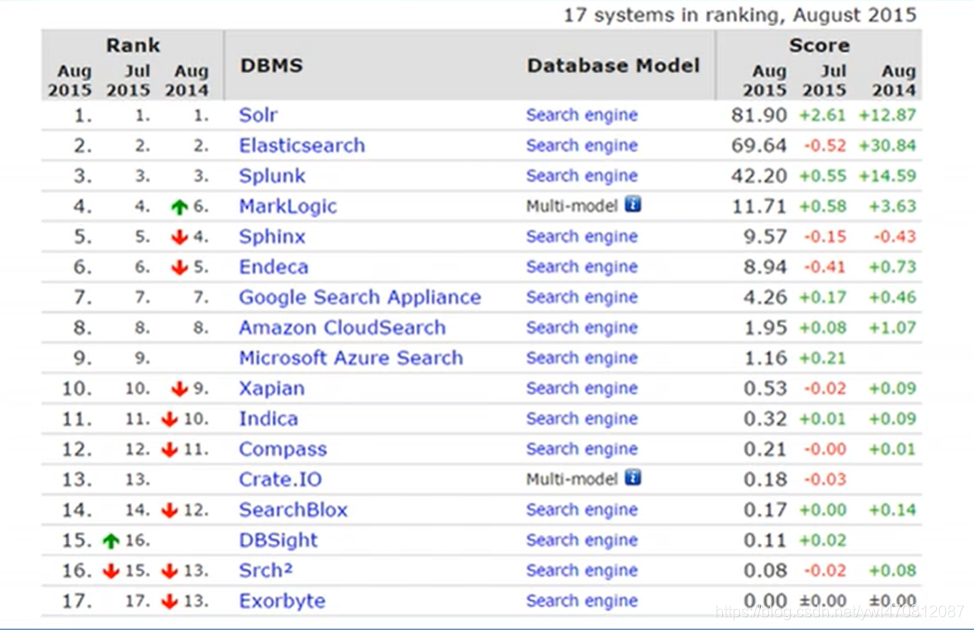974x630 pixels.
Task: Click Search engine link in Solr row
Action: (581, 115)
